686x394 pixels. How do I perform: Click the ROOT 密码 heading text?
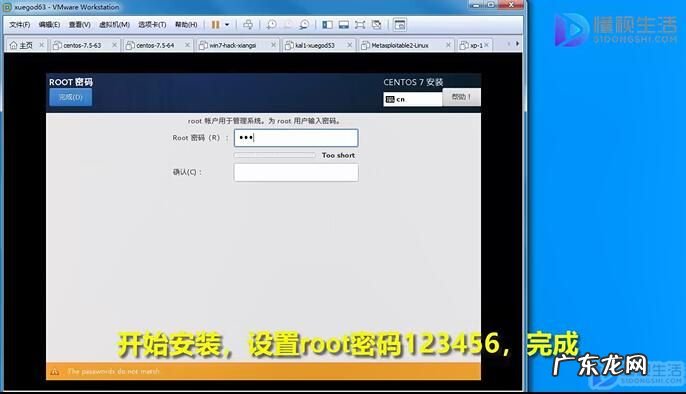pos(71,82)
